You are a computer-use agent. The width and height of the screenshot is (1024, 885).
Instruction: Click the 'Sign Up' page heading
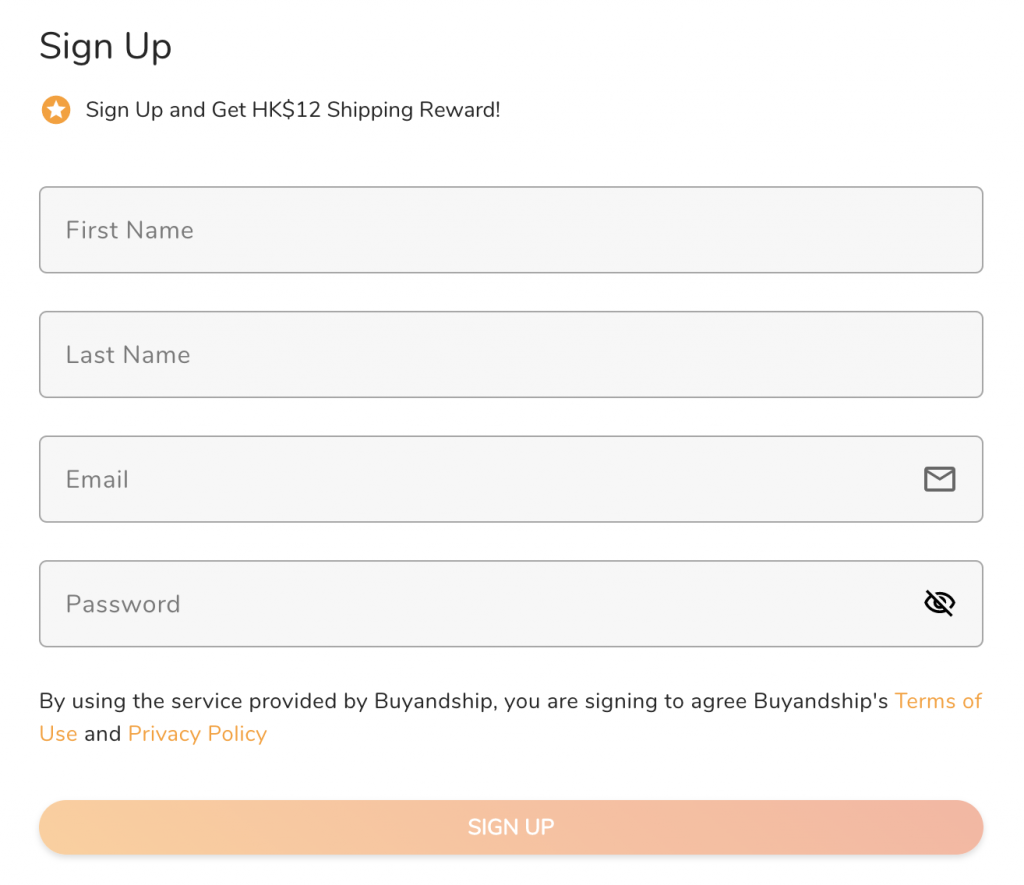105,47
